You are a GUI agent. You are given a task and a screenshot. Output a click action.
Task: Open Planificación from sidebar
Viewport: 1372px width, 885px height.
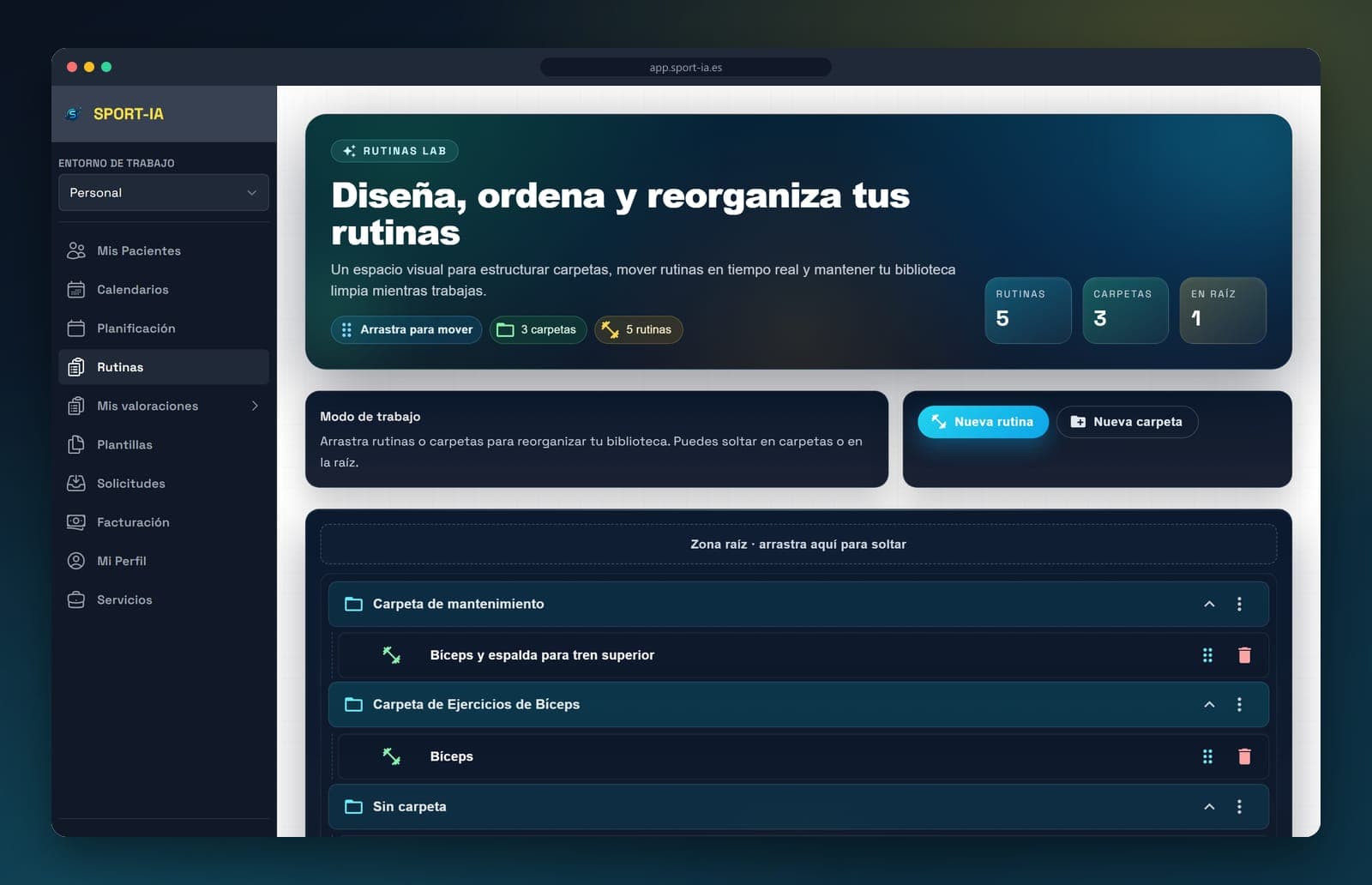pos(163,328)
